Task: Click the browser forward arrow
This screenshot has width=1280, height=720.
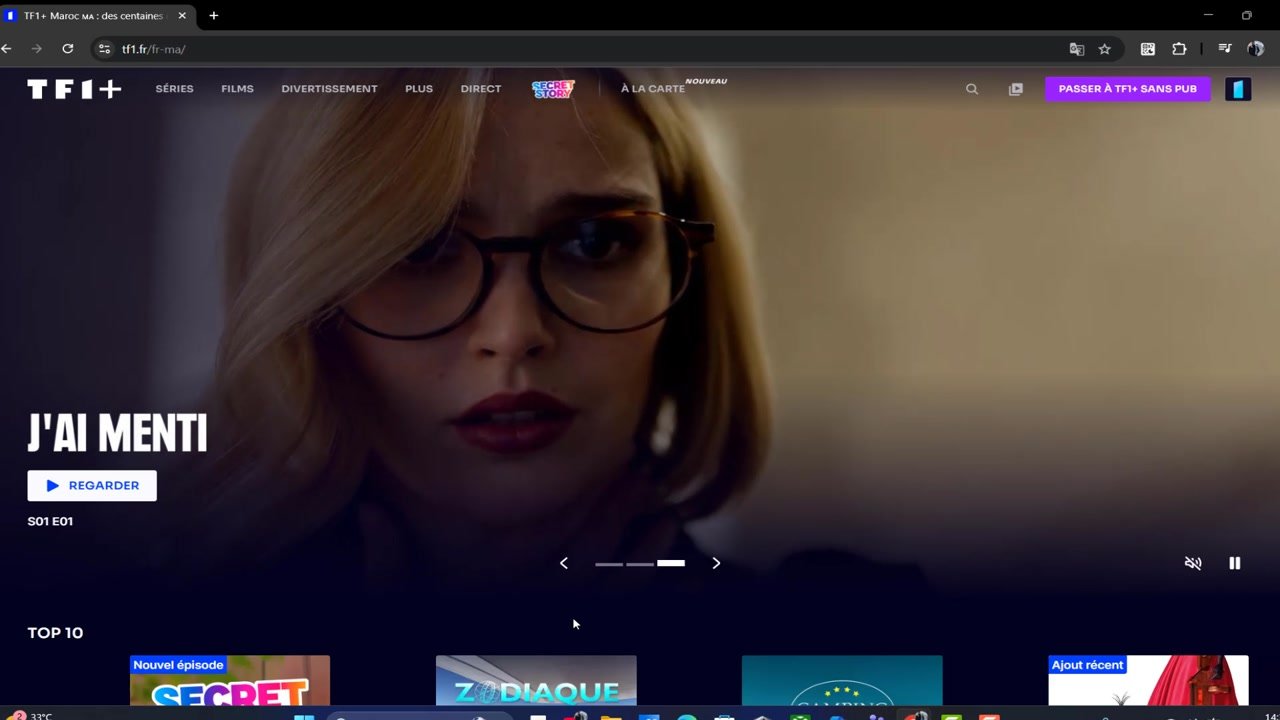Action: point(37,49)
